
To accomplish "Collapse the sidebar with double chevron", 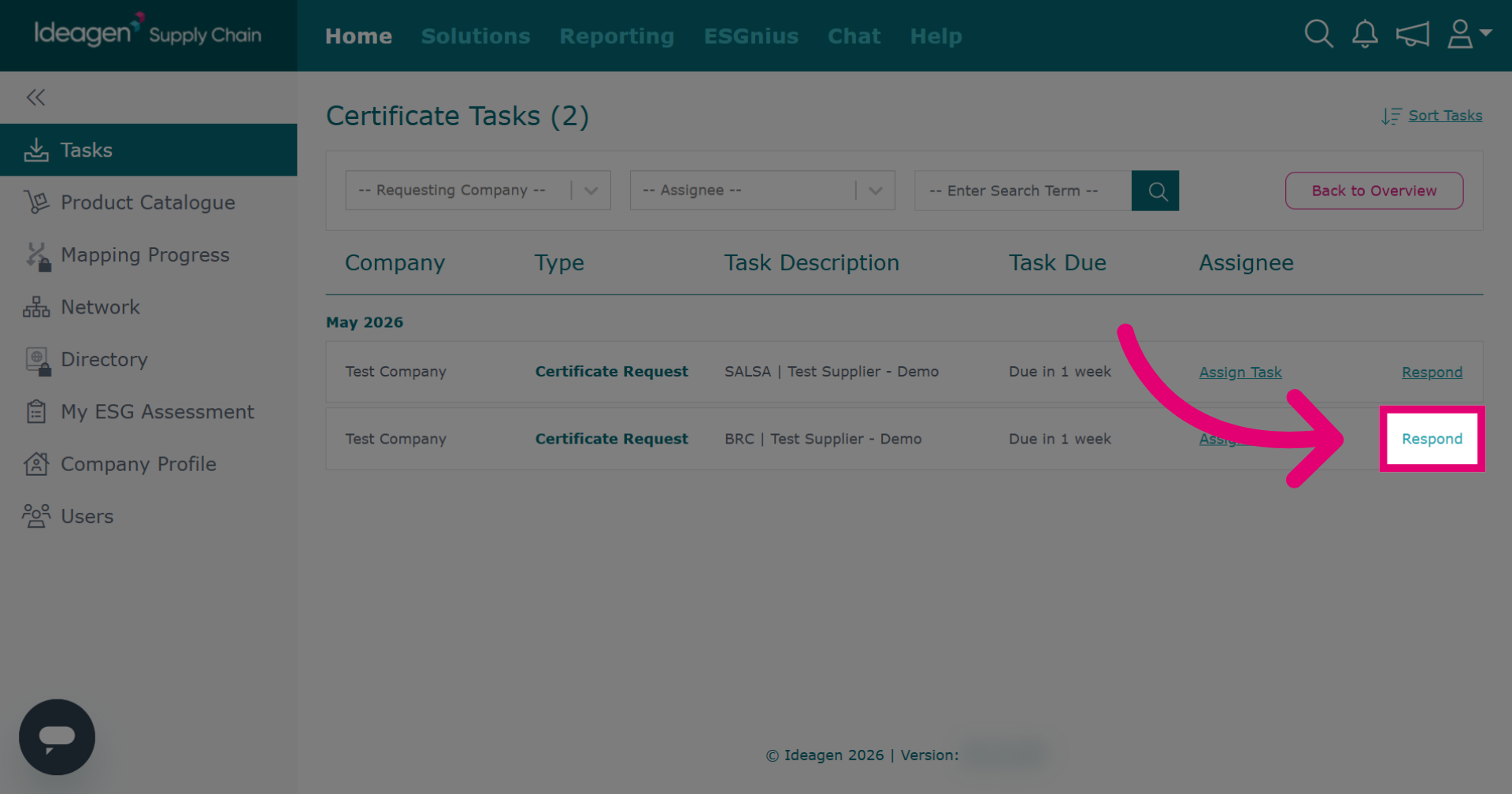I will click(x=35, y=98).
